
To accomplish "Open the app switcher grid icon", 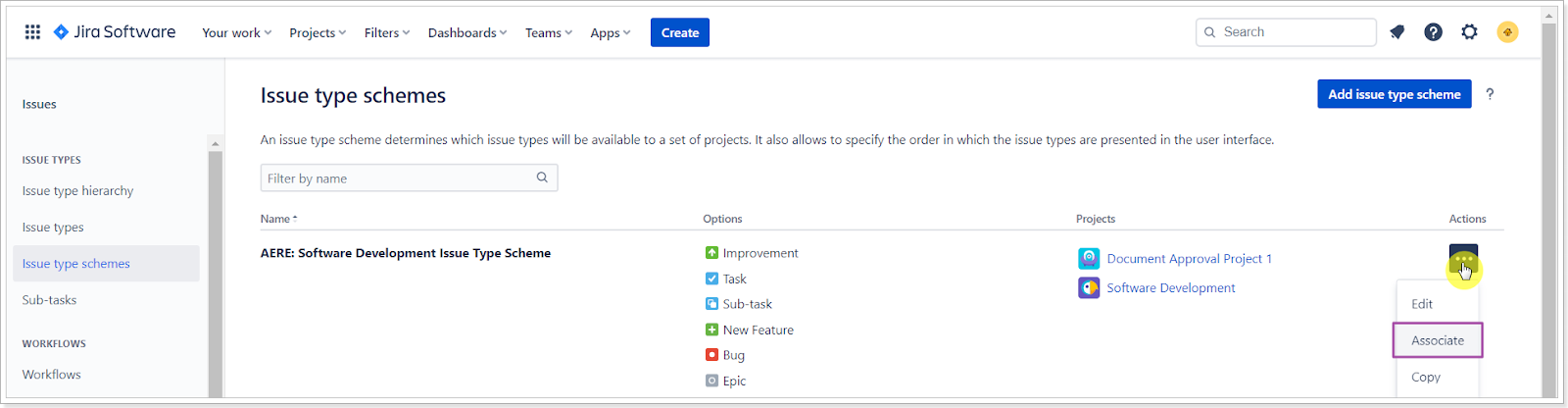I will coord(32,32).
